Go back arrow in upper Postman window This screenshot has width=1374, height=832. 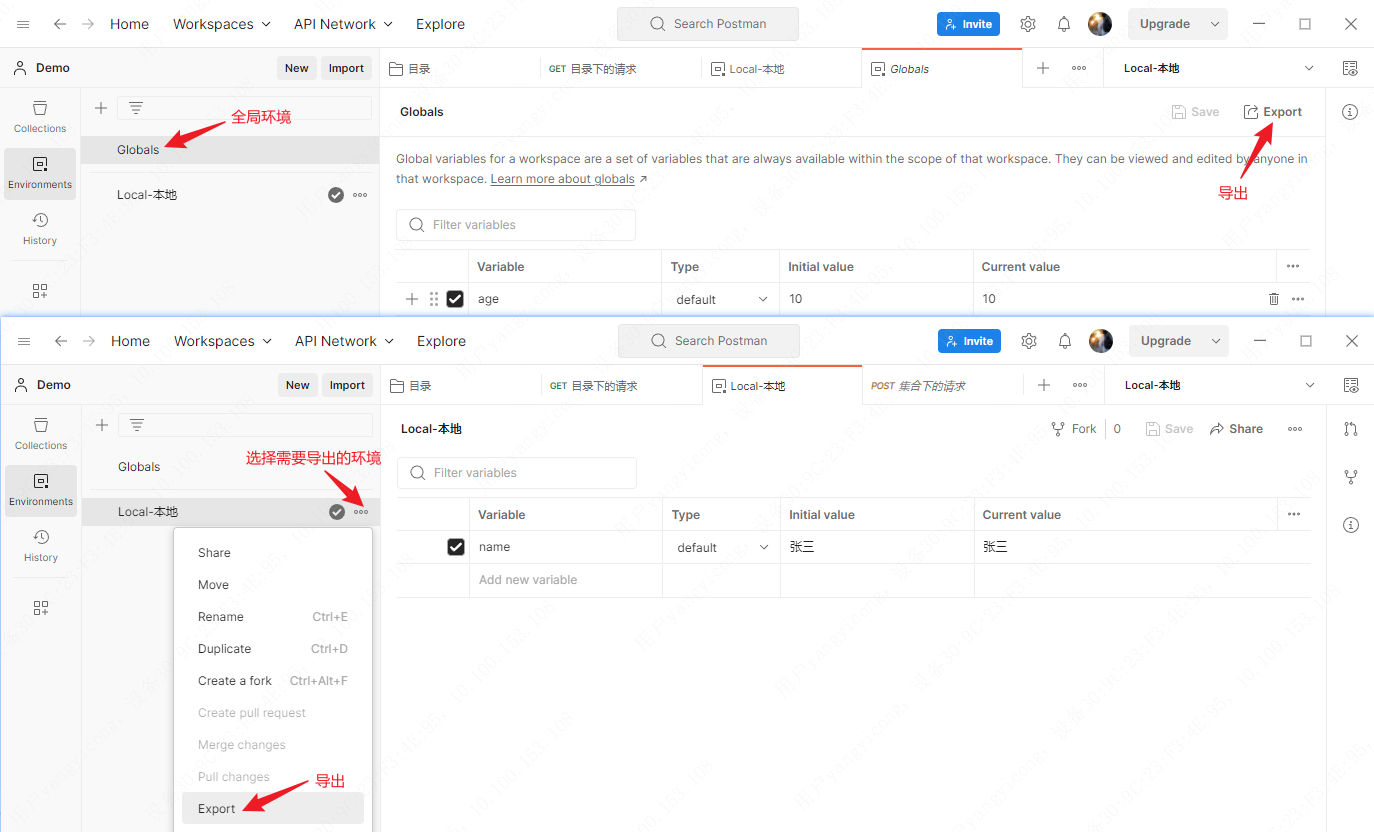pyautogui.click(x=60, y=24)
